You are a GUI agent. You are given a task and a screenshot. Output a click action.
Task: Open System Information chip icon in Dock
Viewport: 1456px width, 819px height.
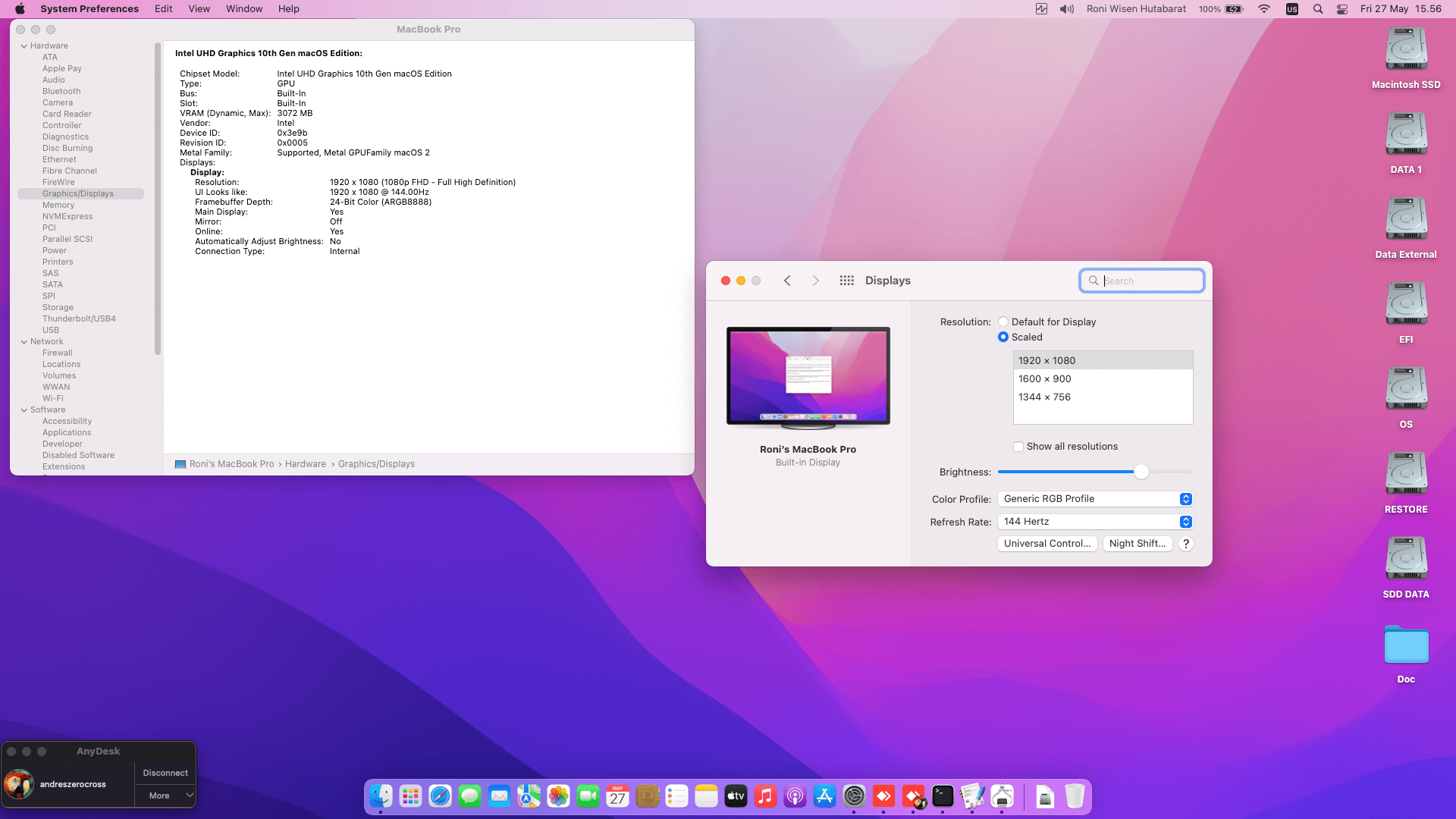(x=1002, y=795)
